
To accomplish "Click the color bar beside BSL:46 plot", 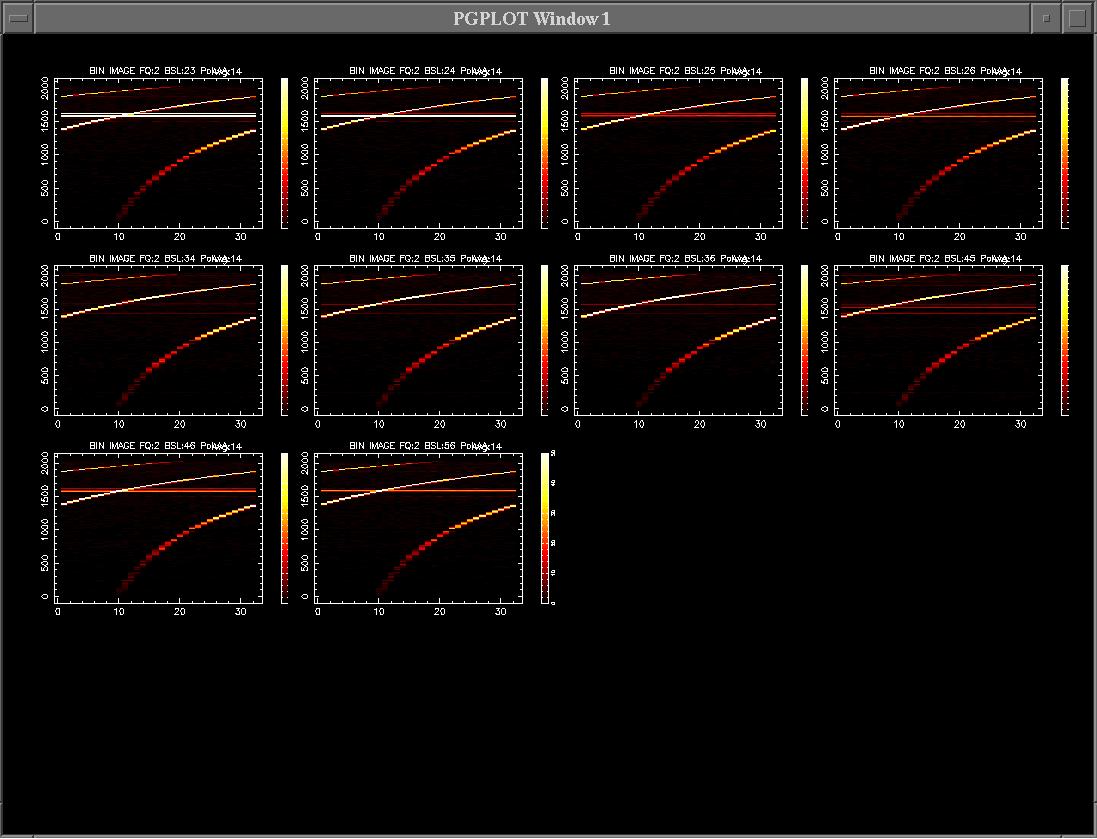I will (x=285, y=528).
